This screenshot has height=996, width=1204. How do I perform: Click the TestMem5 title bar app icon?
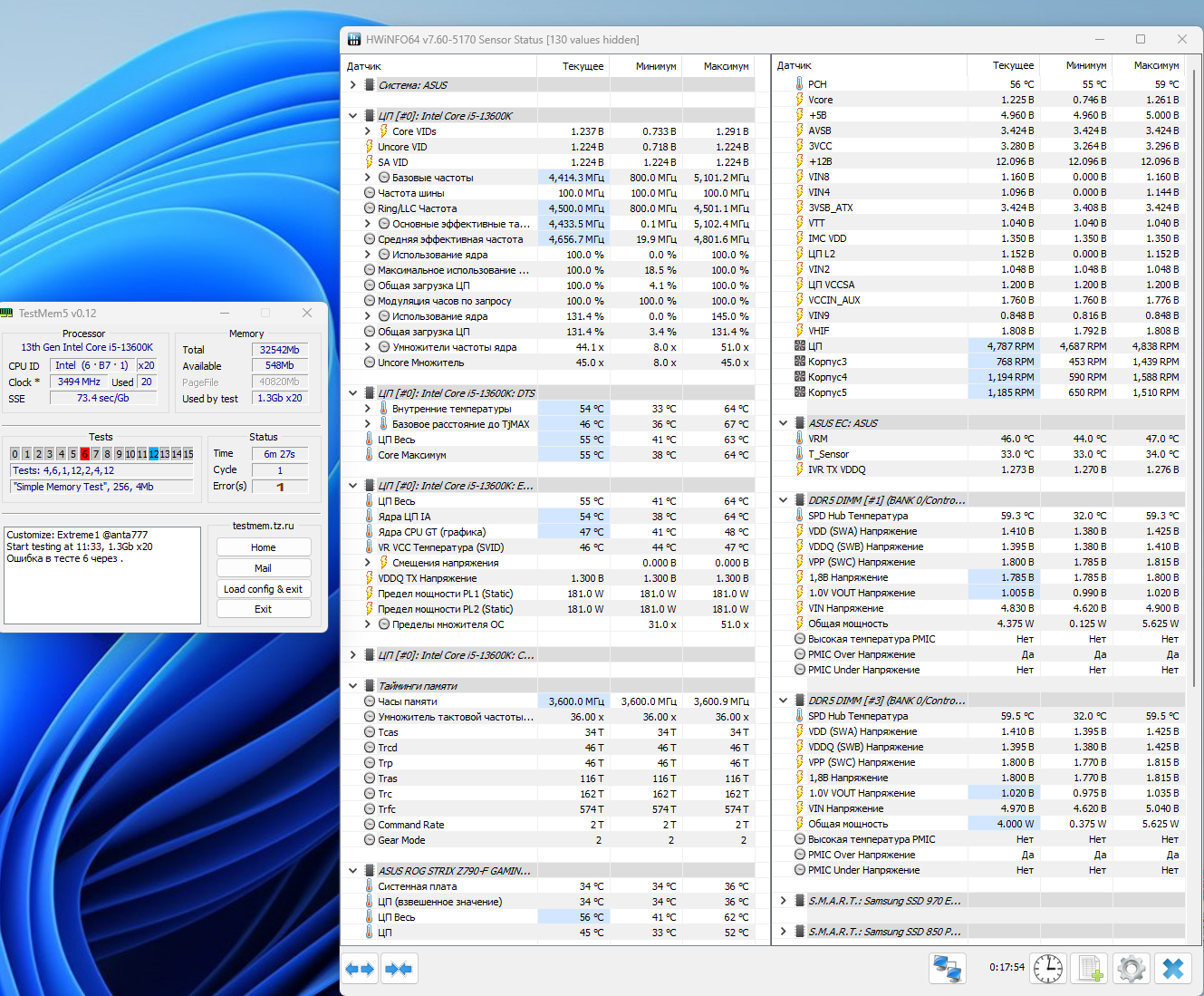[x=7, y=313]
